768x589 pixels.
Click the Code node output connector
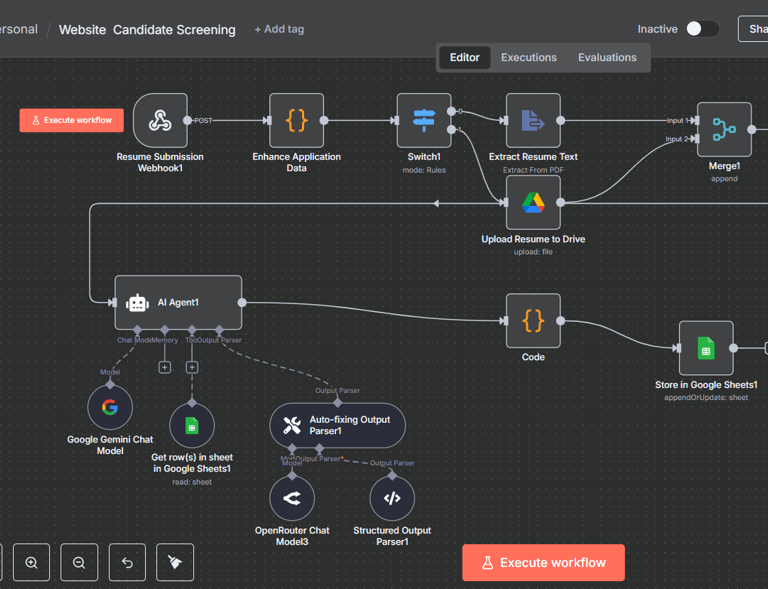560,321
